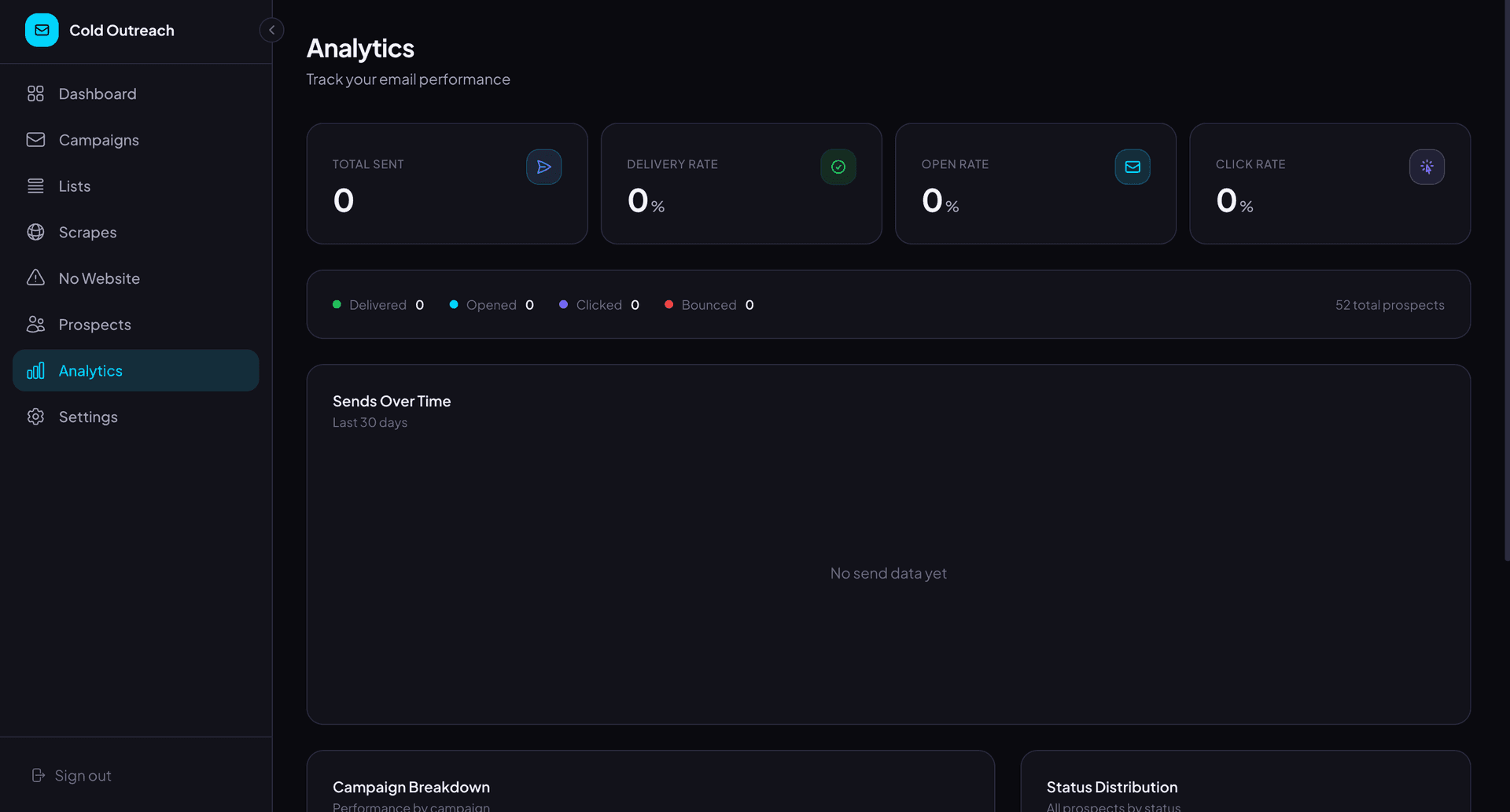Click the Lists icon in the sidebar
This screenshot has height=812, width=1510.
click(35, 186)
